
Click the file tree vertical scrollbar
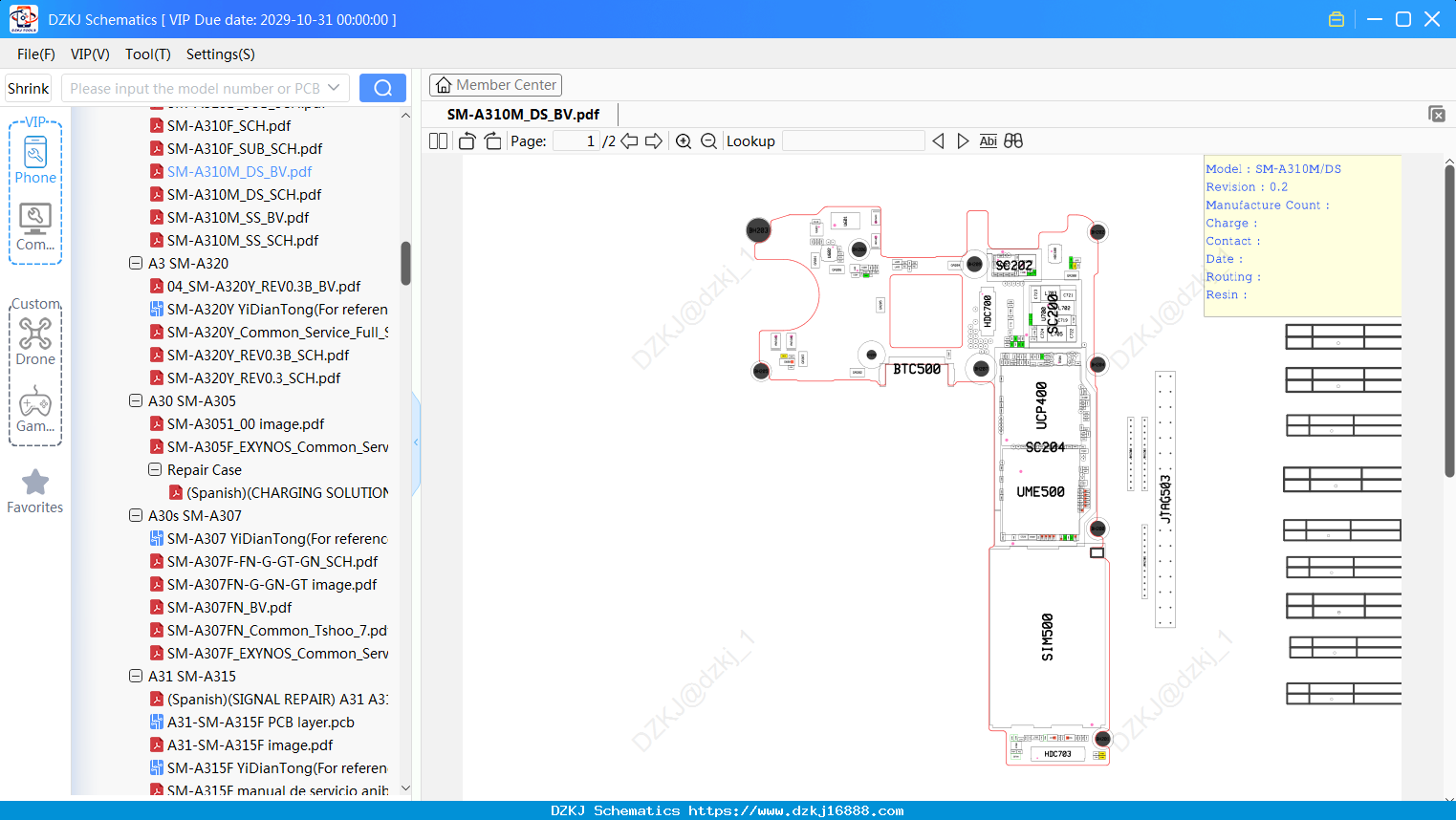405,263
